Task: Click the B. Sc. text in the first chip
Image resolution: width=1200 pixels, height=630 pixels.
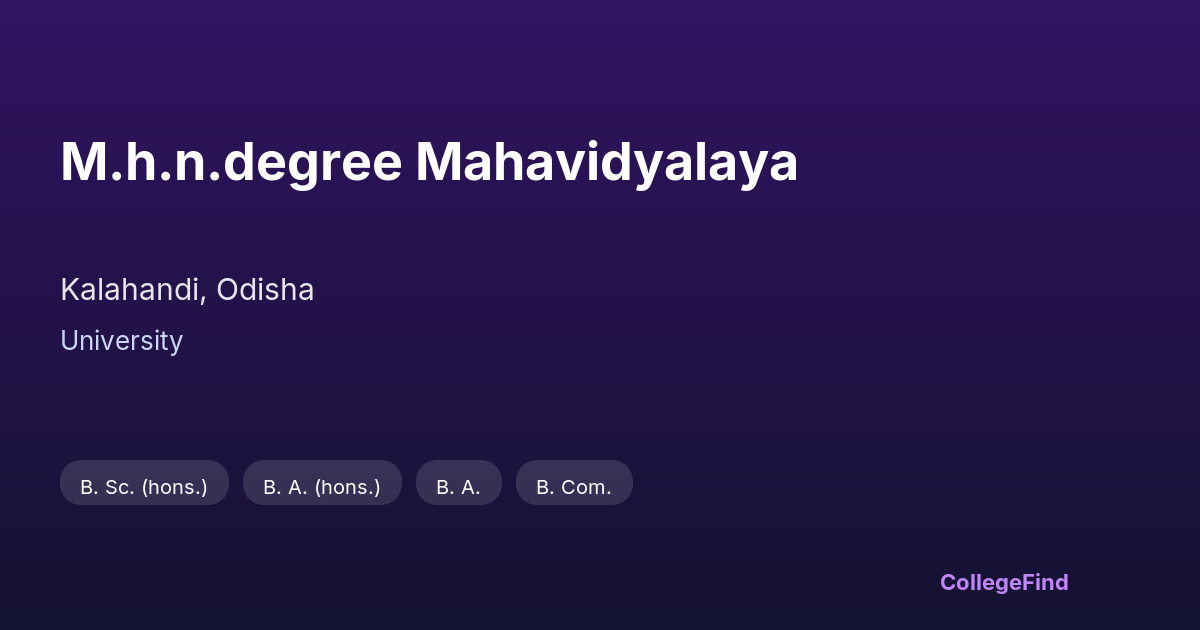Action: 107,487
